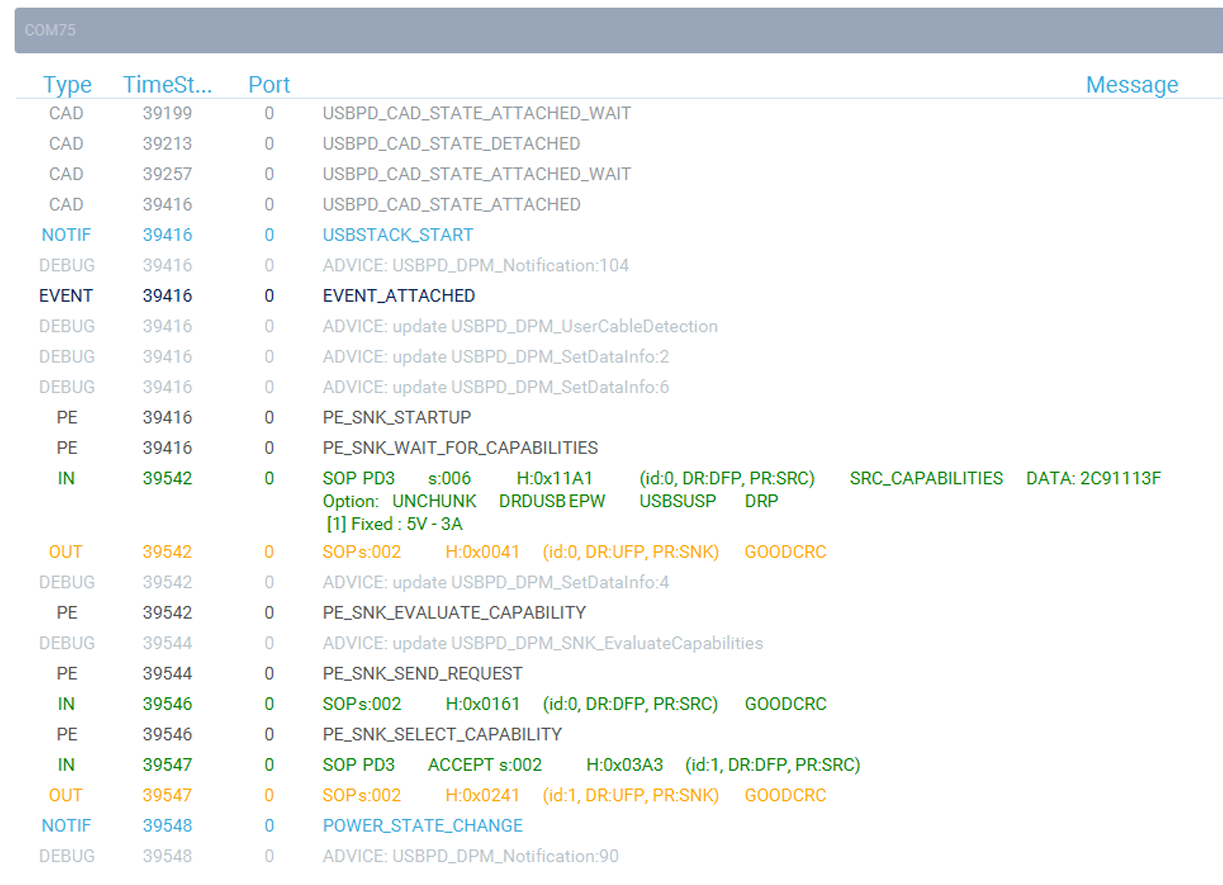Click the H:0x11A1 header value
The width and height of the screenshot is (1223, 885).
pos(555,478)
